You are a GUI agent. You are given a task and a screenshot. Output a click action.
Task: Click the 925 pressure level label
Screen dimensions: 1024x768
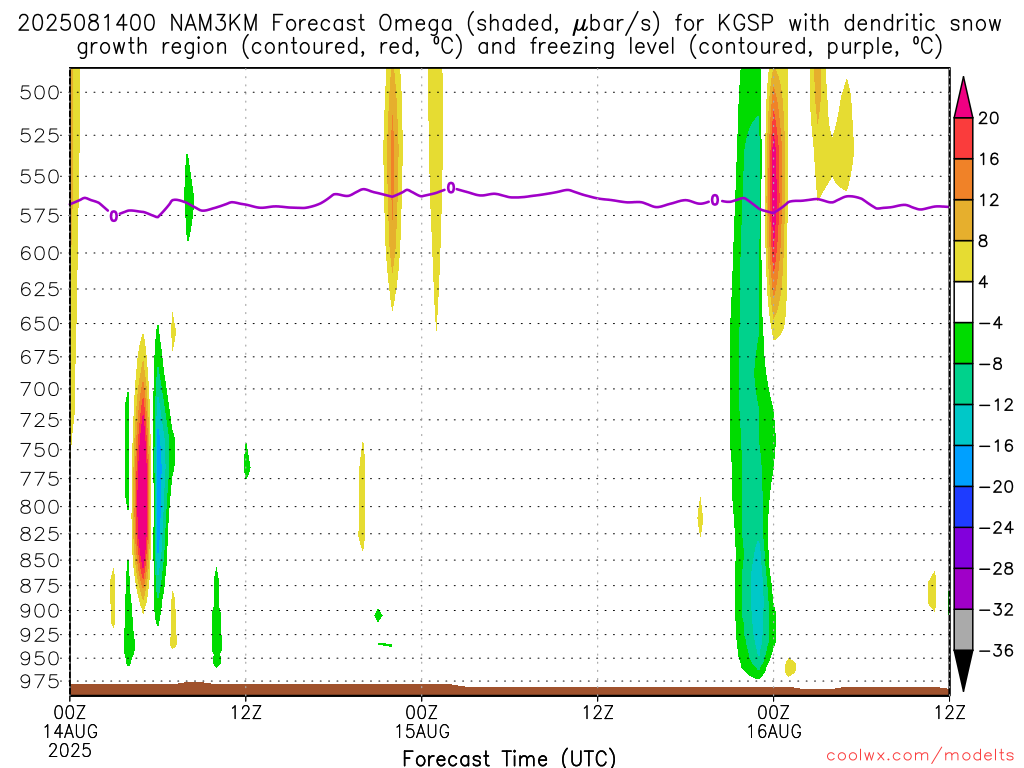coord(40,635)
